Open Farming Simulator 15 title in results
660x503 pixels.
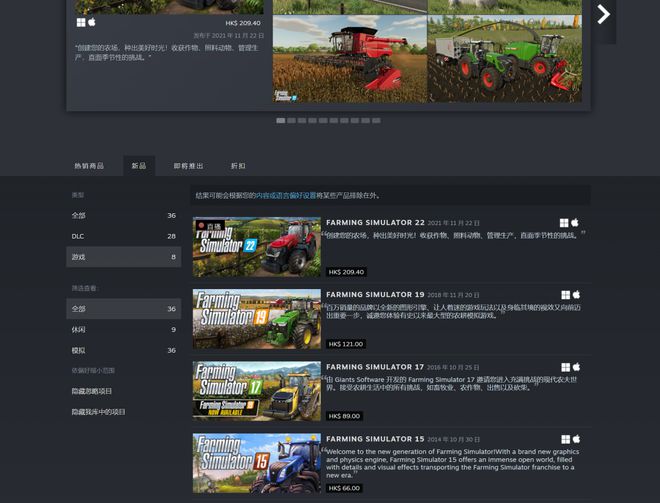[375, 439]
